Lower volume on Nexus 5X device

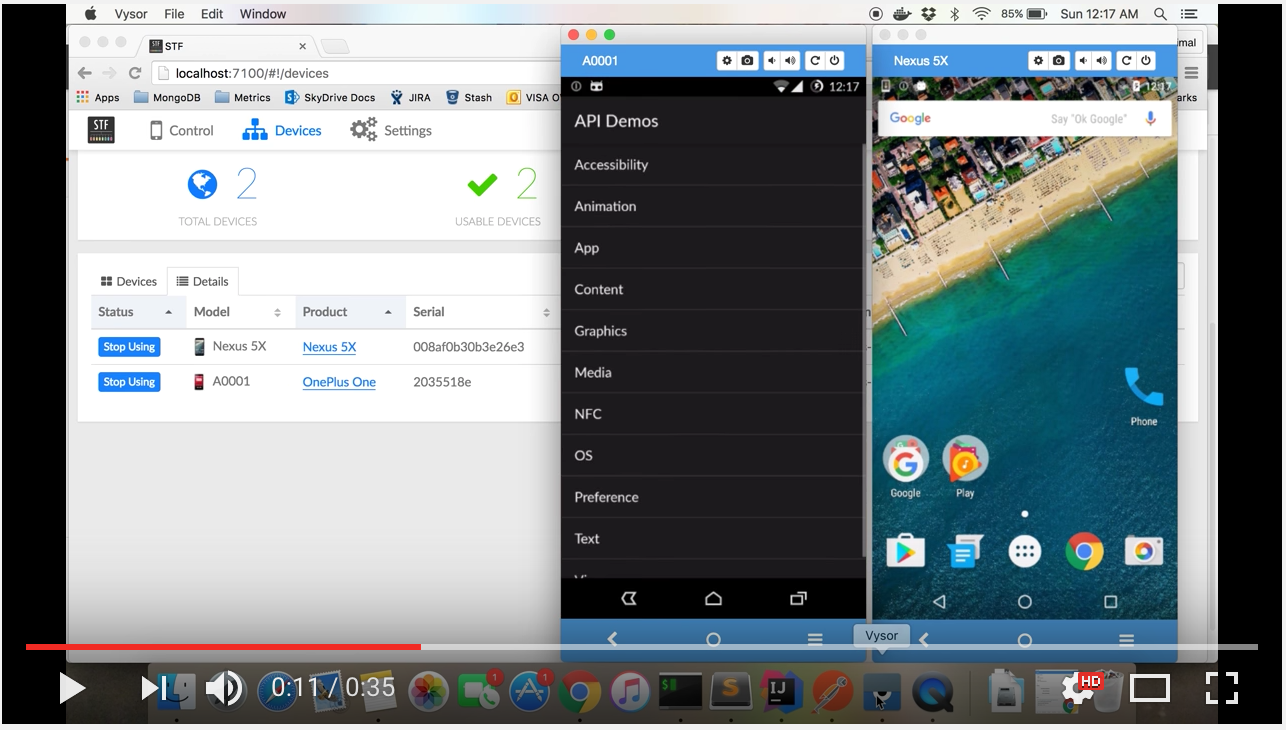[x=1084, y=61]
